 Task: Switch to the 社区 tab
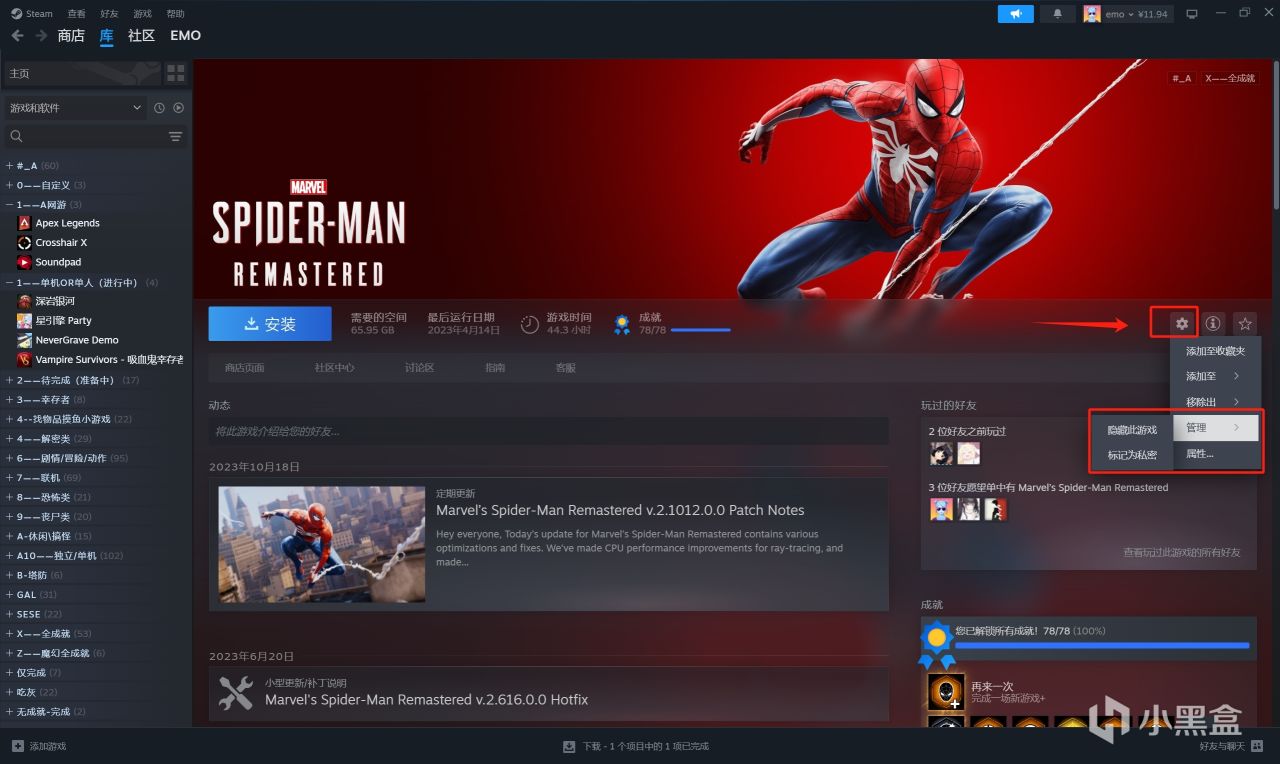(x=141, y=36)
